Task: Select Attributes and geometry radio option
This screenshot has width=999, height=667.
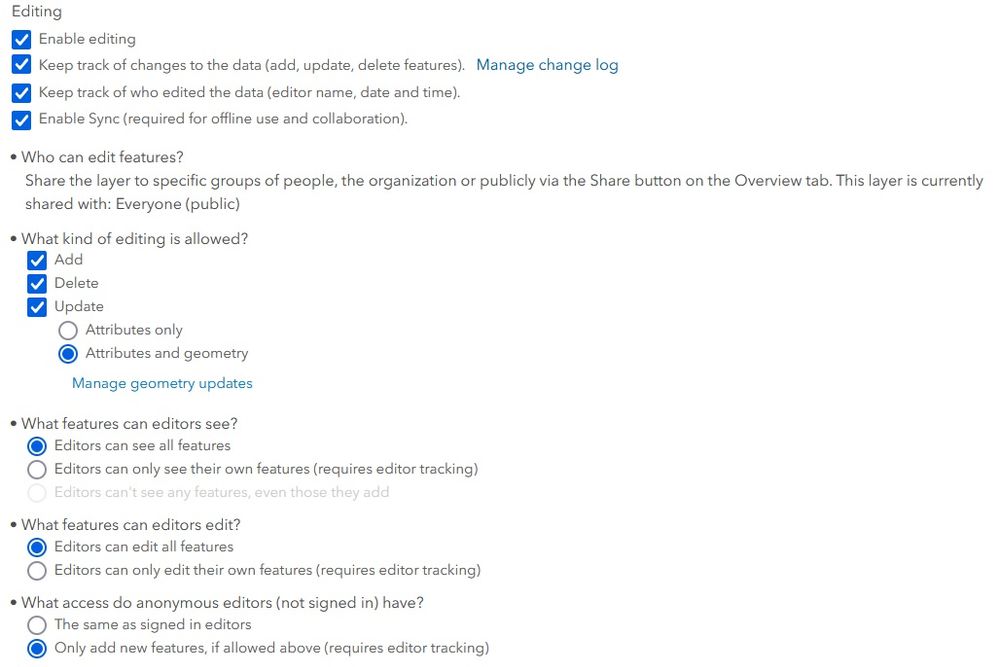Action: pos(68,353)
